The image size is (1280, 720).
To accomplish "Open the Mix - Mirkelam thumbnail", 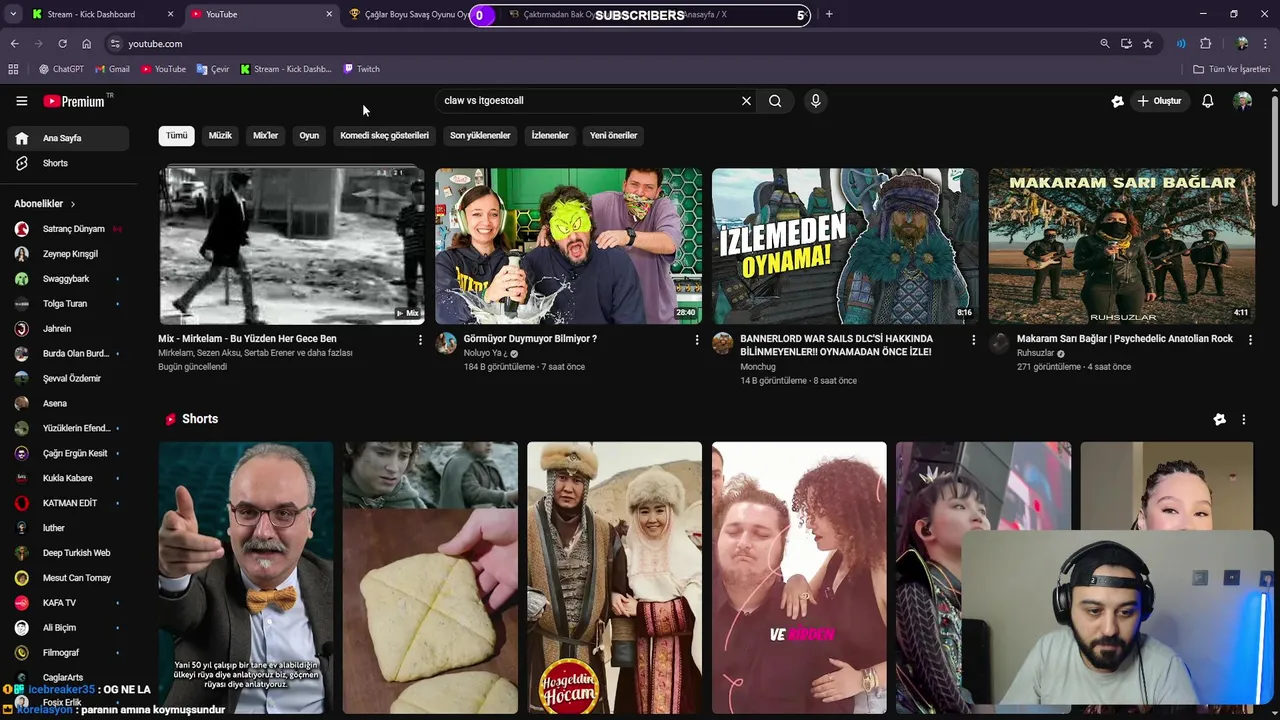I will tap(291, 246).
